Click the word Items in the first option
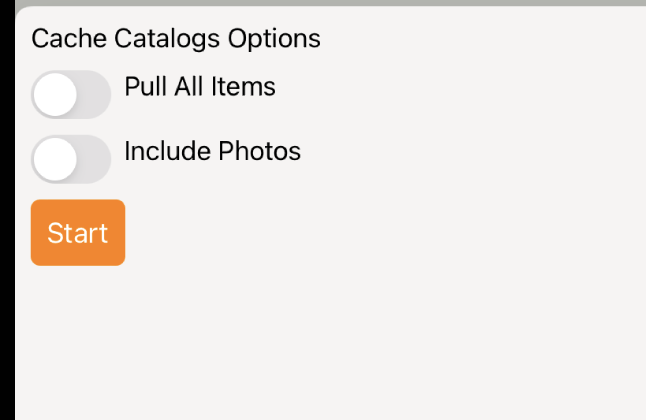646x420 pixels. 243,87
